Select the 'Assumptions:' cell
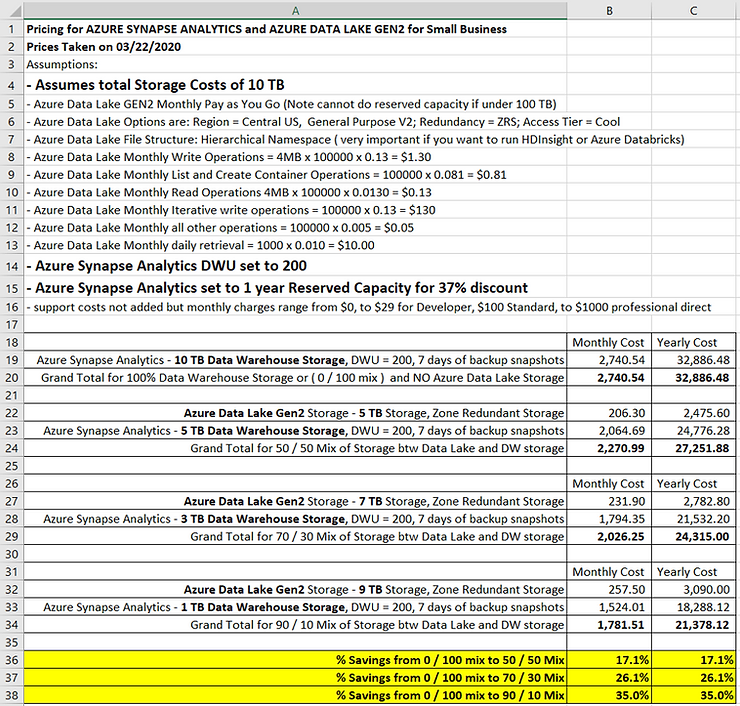This screenshot has width=740, height=706. point(295,64)
